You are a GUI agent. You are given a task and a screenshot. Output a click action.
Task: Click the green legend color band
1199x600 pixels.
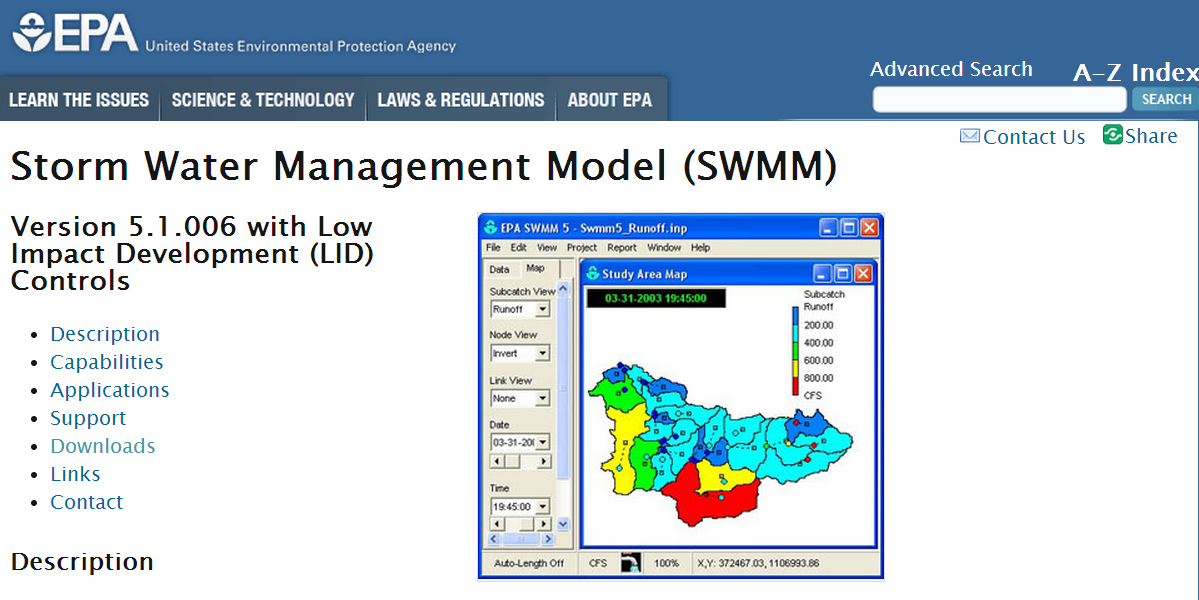[x=795, y=352]
